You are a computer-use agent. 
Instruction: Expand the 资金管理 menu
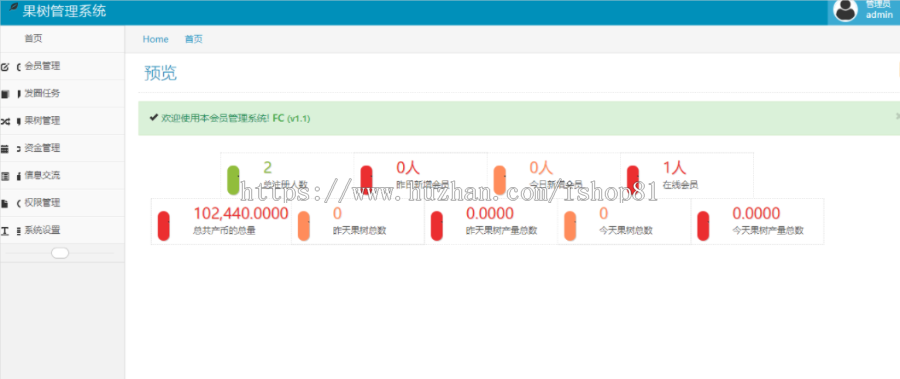[x=62, y=148]
